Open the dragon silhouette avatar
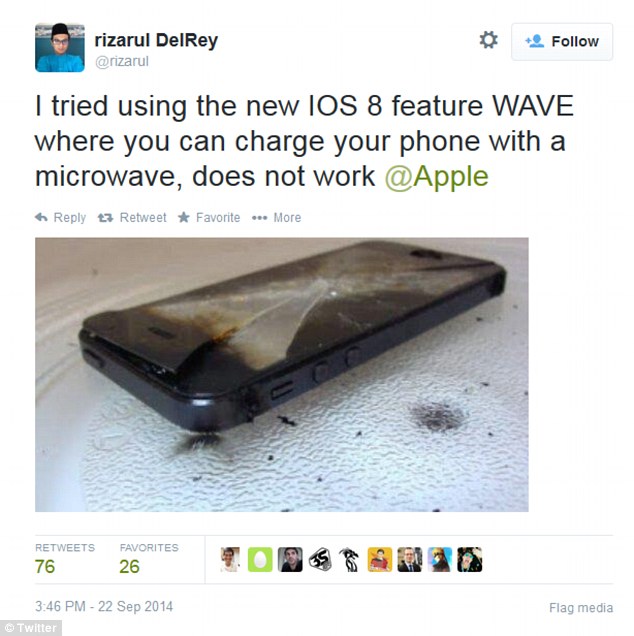 (350, 560)
